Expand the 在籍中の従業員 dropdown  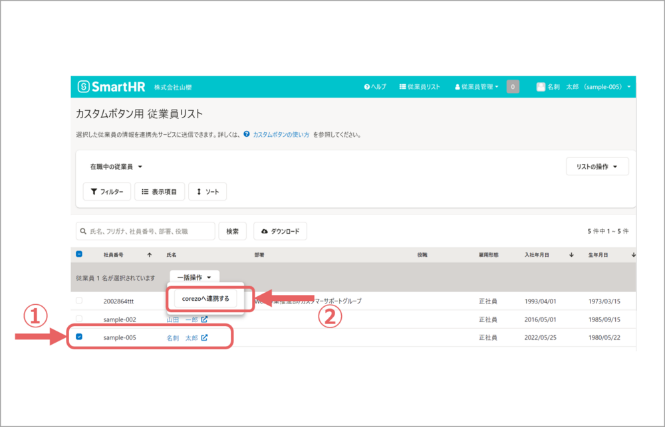[x=117, y=167]
